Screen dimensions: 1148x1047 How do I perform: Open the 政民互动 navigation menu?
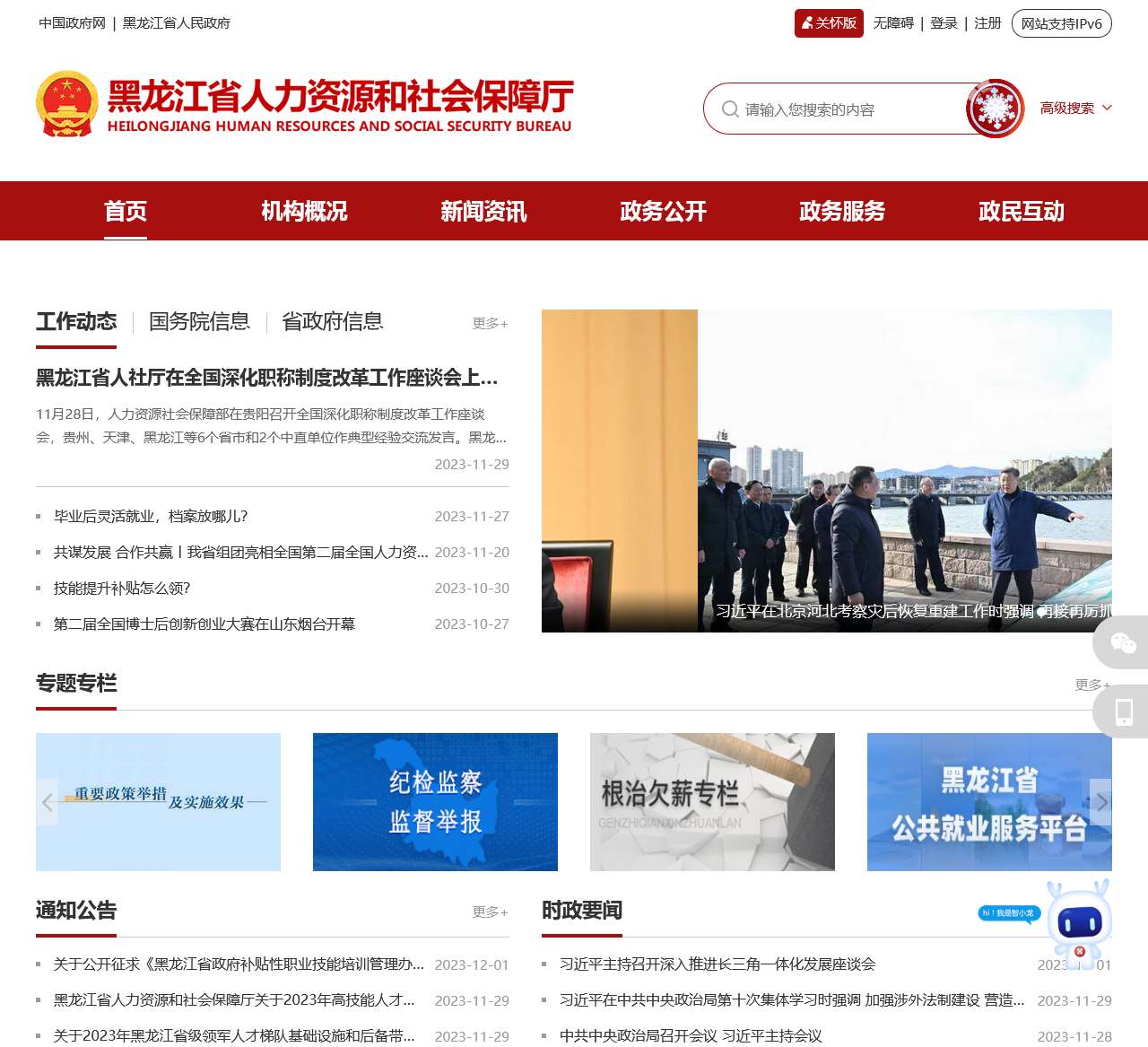[1022, 211]
